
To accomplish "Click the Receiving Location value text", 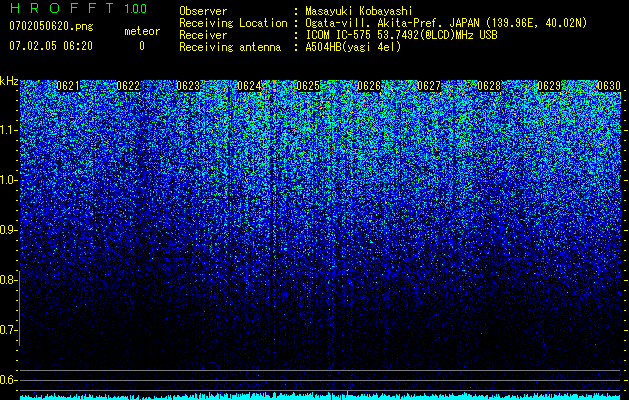I will coord(446,23).
